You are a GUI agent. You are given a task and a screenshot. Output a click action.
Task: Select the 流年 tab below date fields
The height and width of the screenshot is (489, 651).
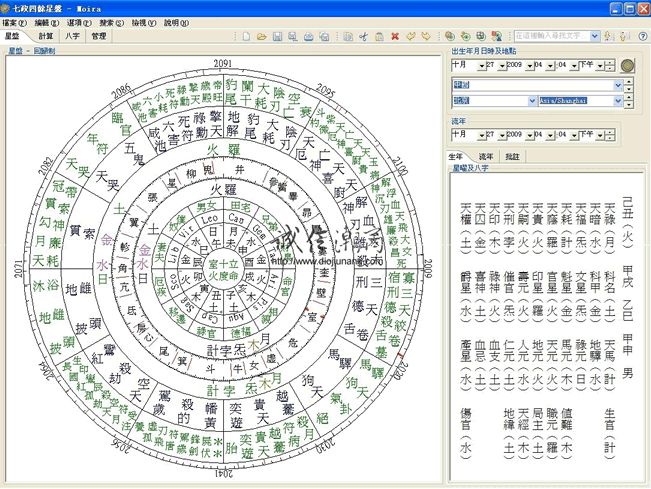485,156
